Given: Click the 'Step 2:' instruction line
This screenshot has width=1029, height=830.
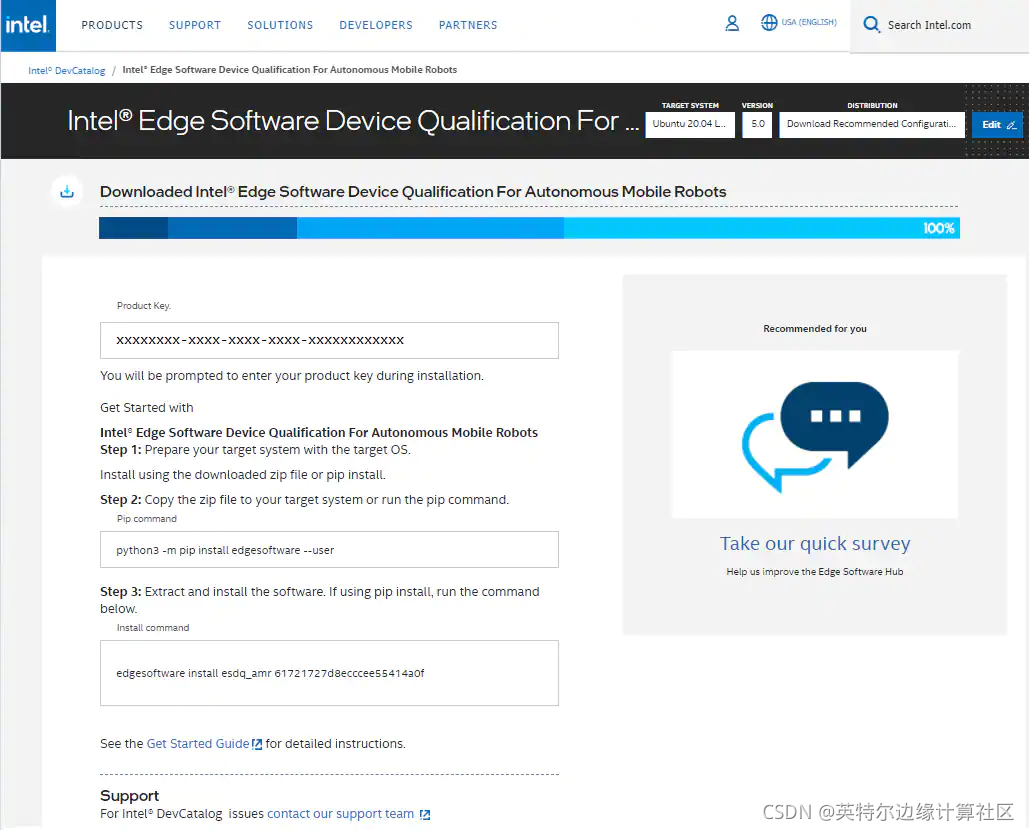Looking at the screenshot, I should click(304, 500).
